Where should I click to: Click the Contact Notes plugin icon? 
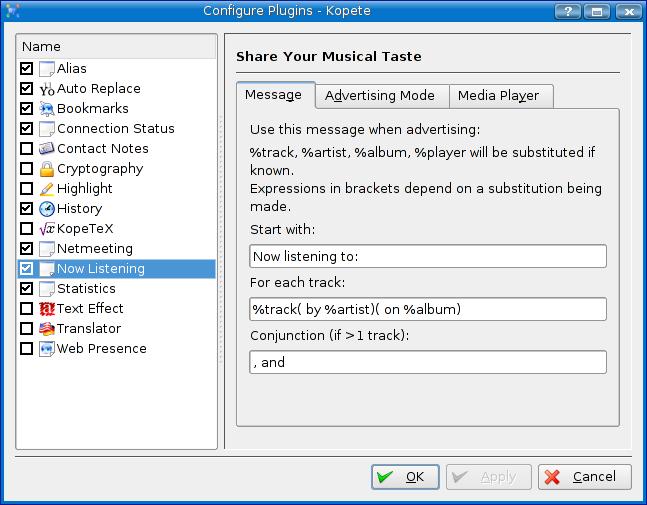(x=46, y=149)
